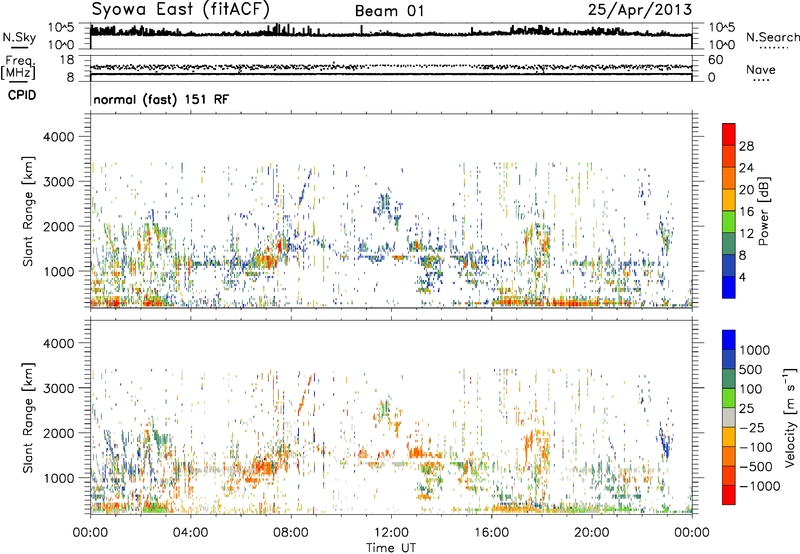Viewport: 800px width, 554px height.
Task: Click the "04:00" time tick label
Action: pos(190,533)
